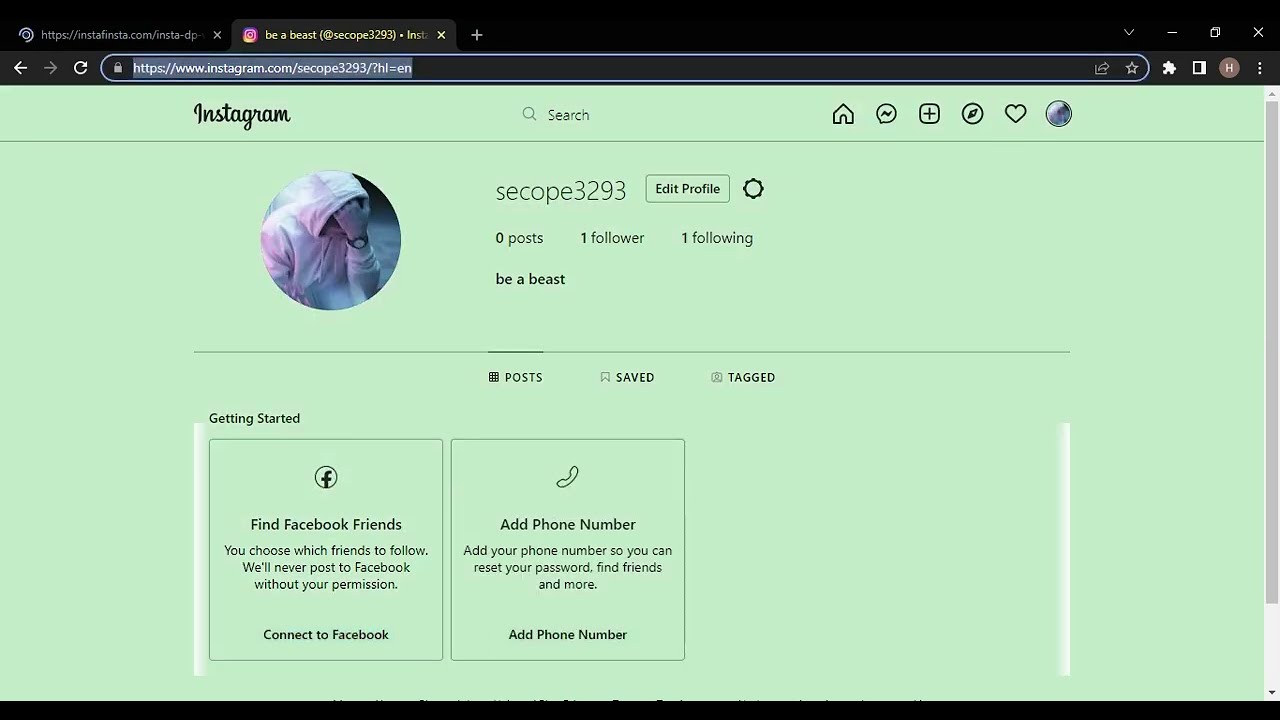Click the Facebook icon in Find Facebook Friends card
Image resolution: width=1280 pixels, height=720 pixels.
[x=326, y=477]
